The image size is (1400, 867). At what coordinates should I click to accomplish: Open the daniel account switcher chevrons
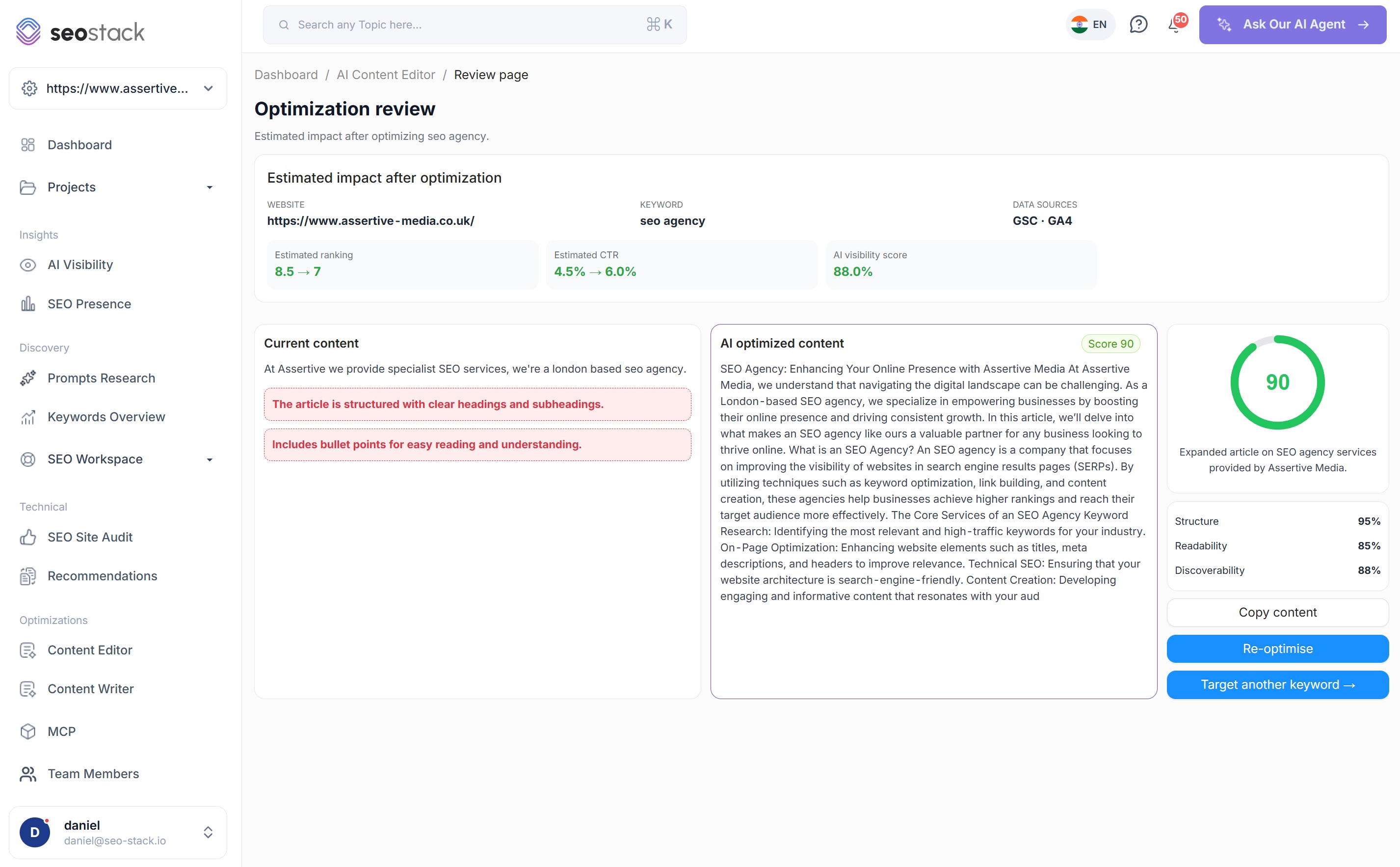[208, 832]
